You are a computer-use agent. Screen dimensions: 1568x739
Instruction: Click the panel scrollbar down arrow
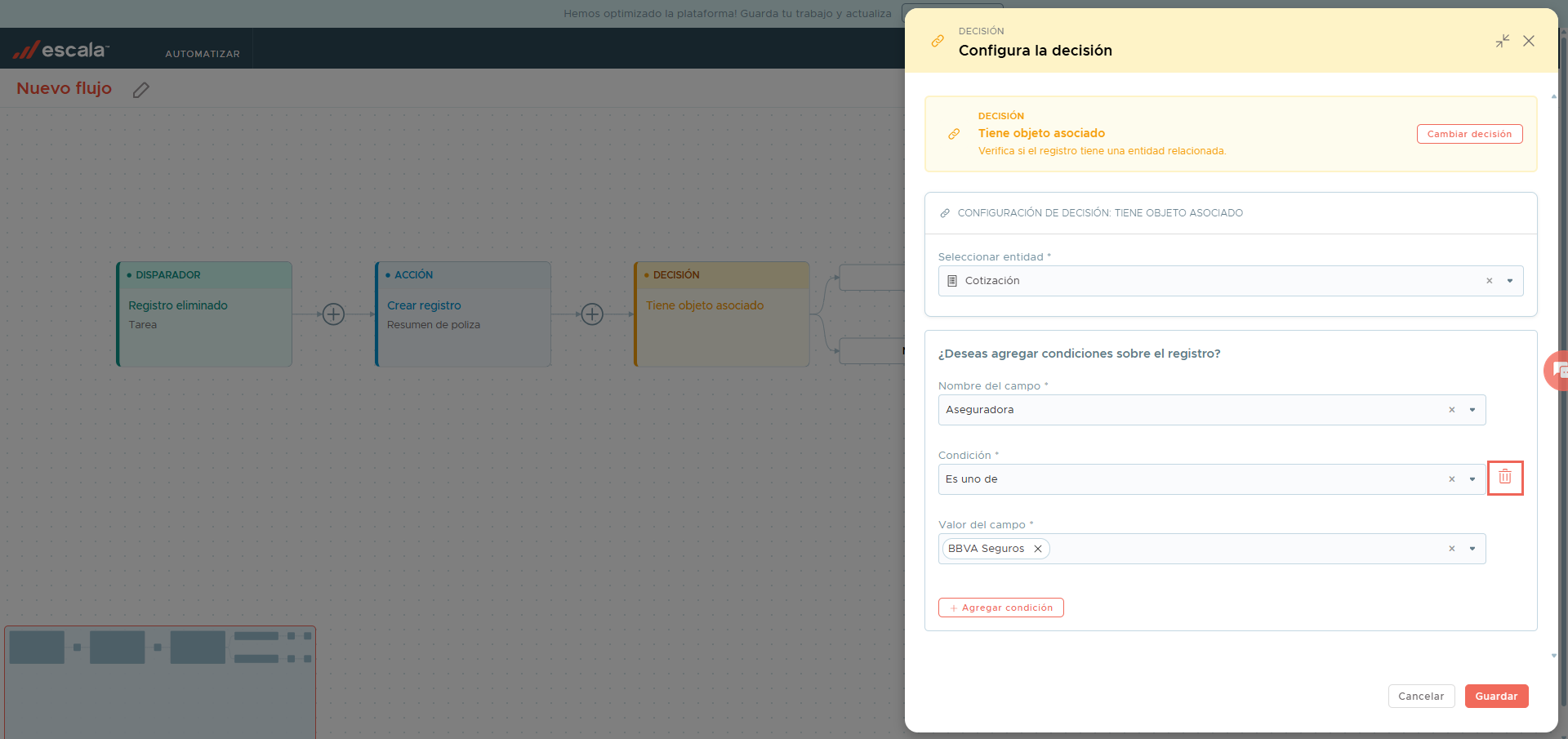coord(1553,656)
